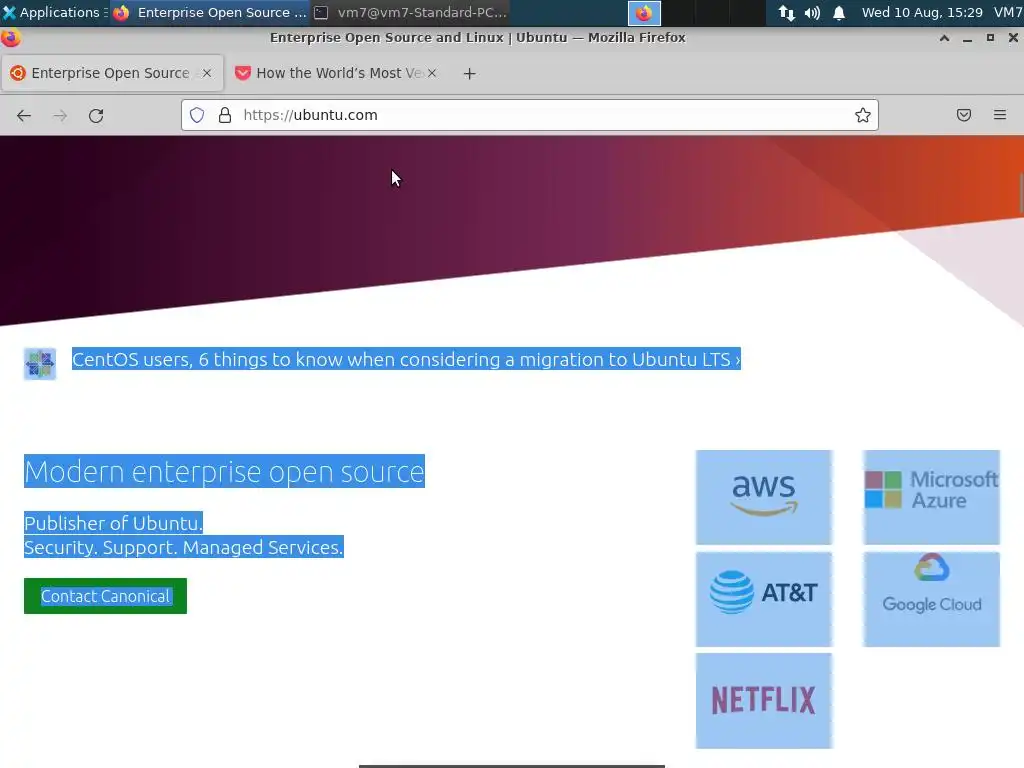1024x768 pixels.
Task: Click Security. Support. Managed Services. text
Action: coord(184,547)
